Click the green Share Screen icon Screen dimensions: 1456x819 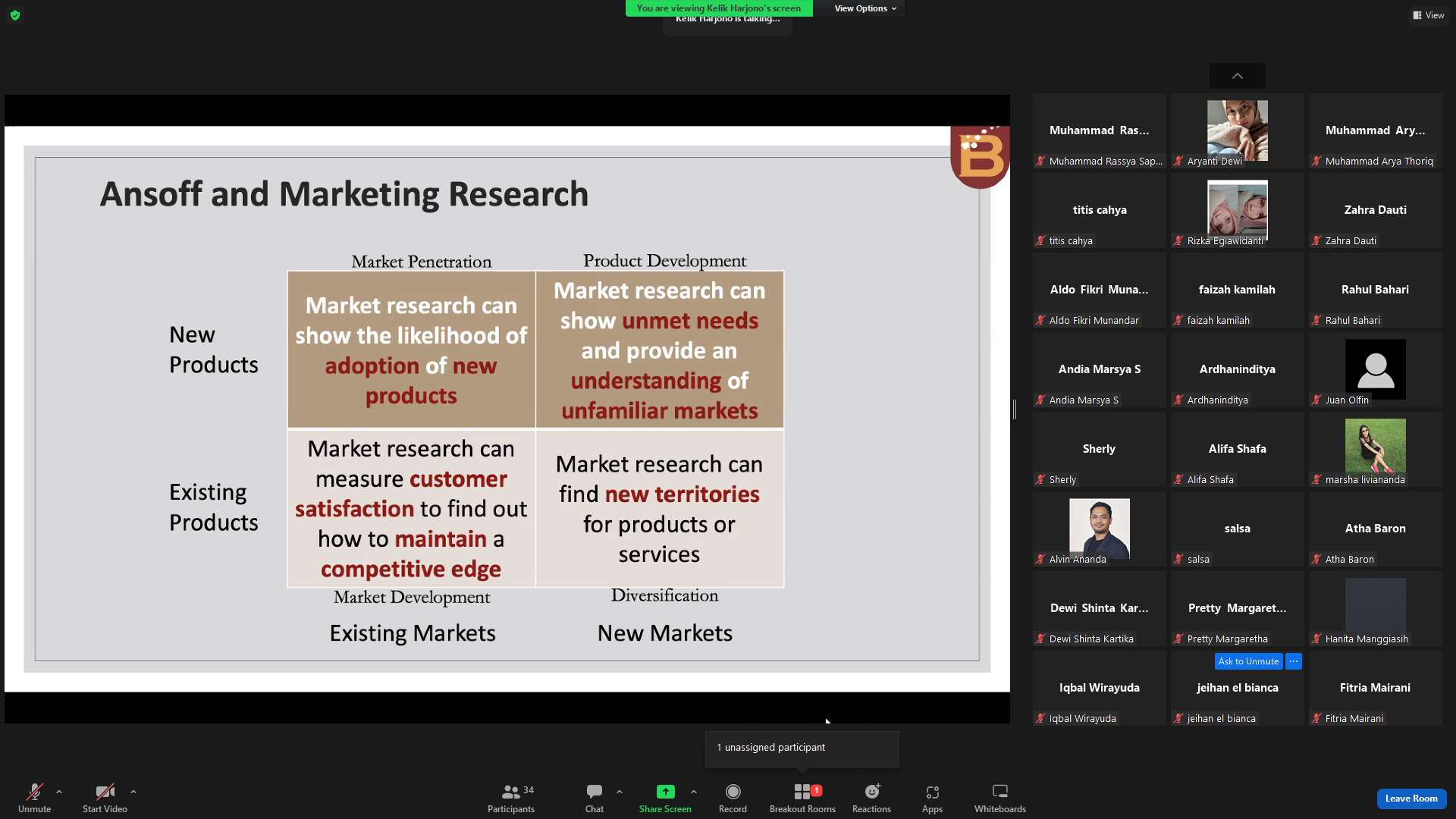[x=665, y=792]
